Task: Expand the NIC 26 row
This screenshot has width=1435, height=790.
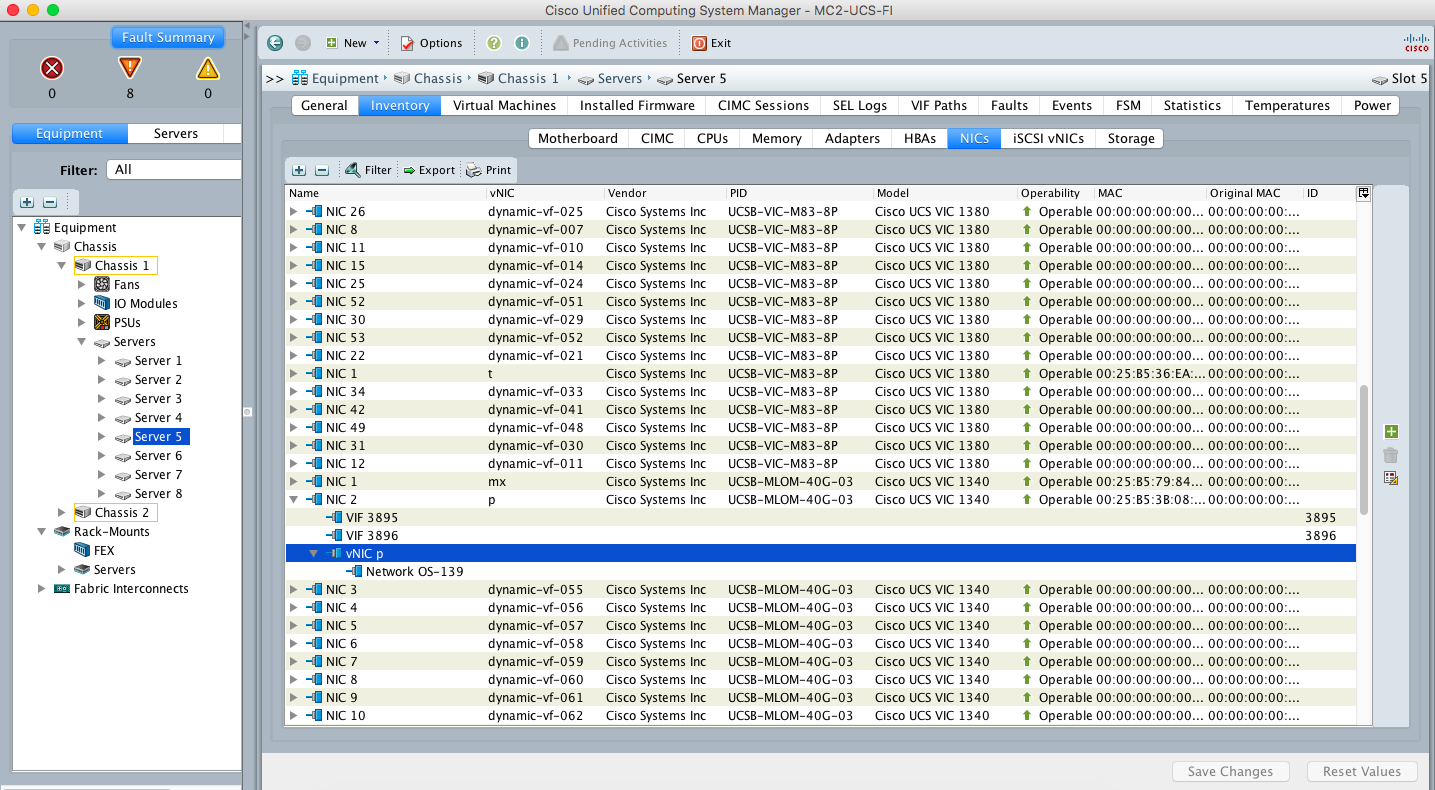Action: [x=293, y=211]
